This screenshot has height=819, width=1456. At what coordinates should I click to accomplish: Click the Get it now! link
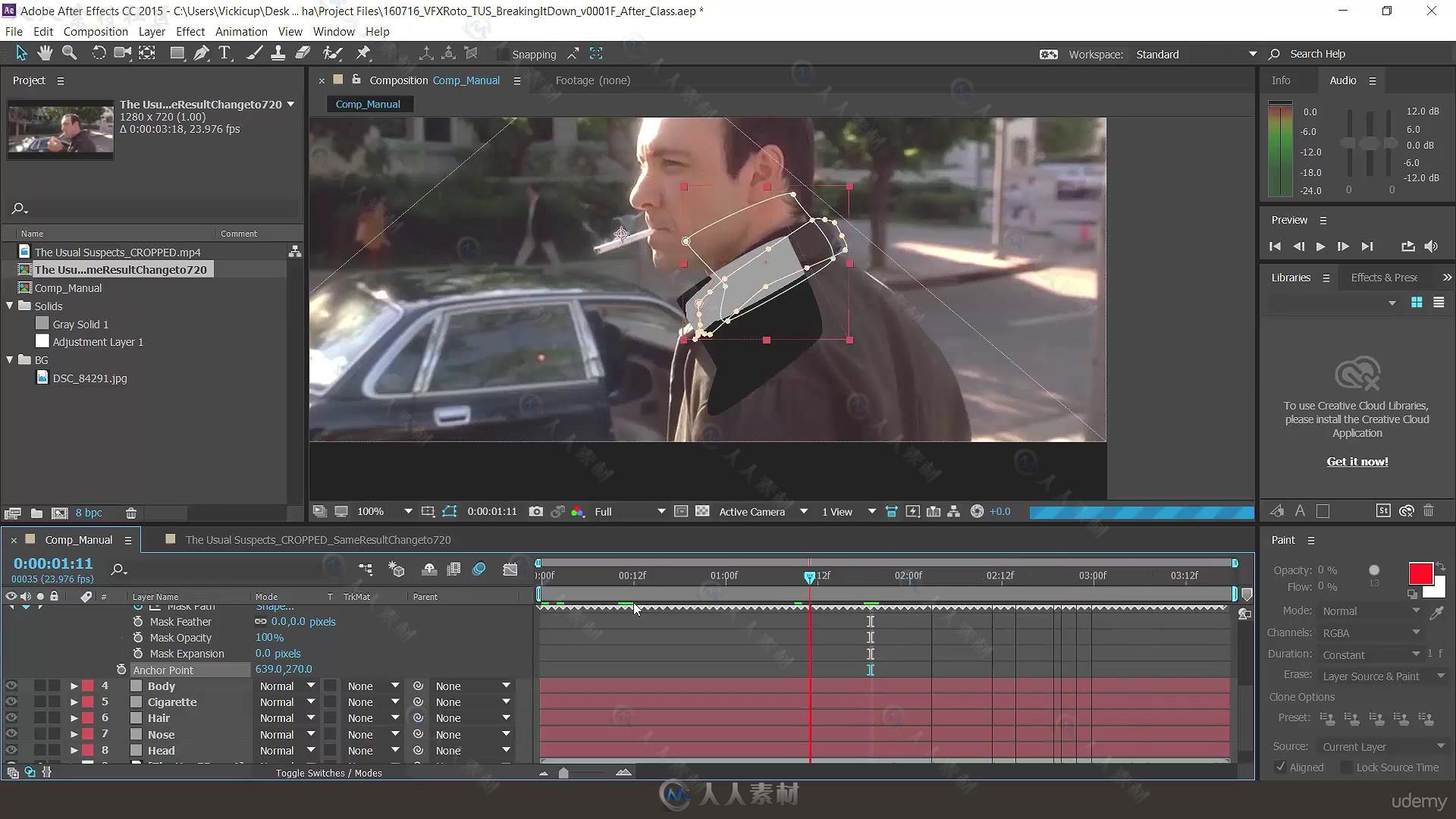[1357, 461]
